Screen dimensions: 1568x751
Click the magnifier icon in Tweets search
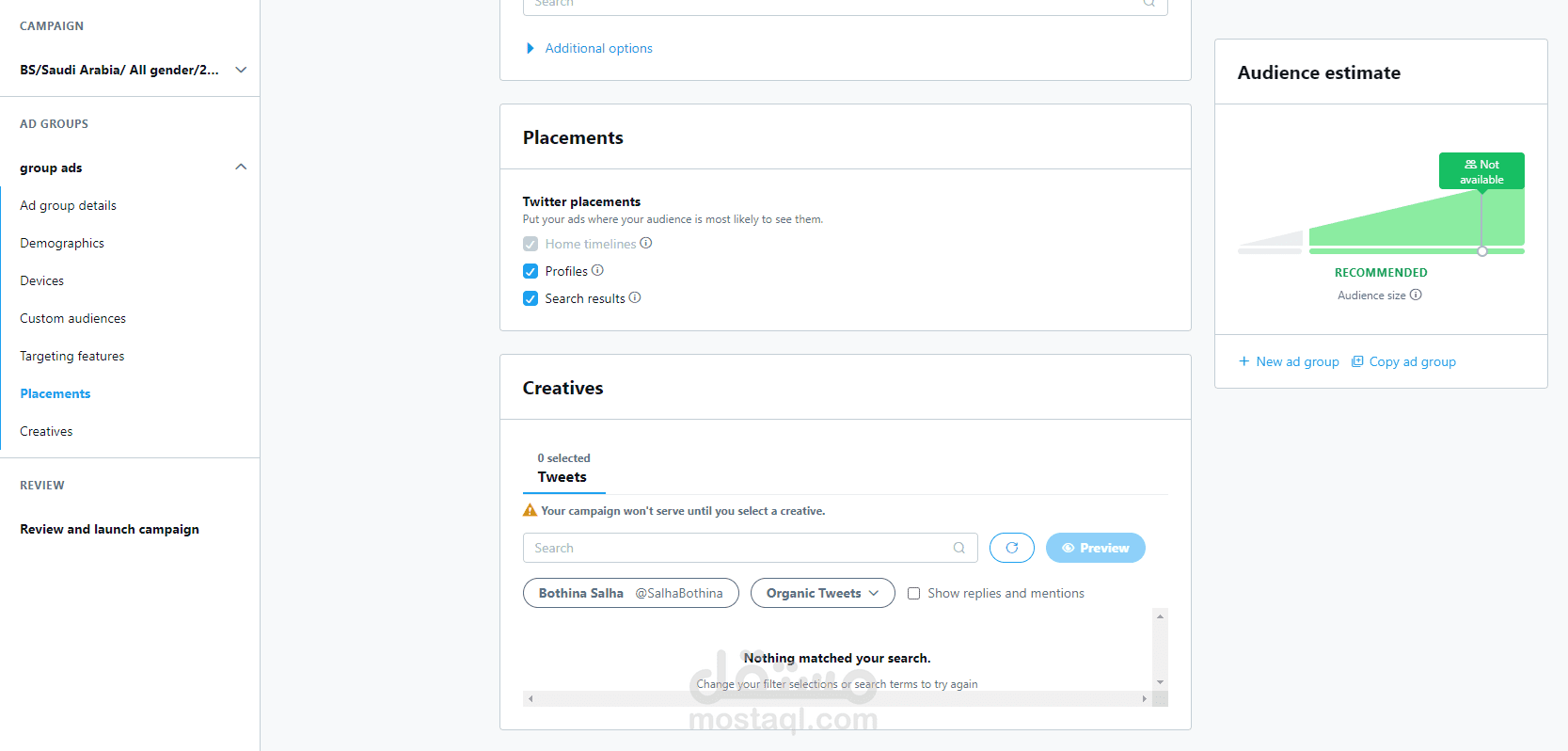(x=959, y=548)
